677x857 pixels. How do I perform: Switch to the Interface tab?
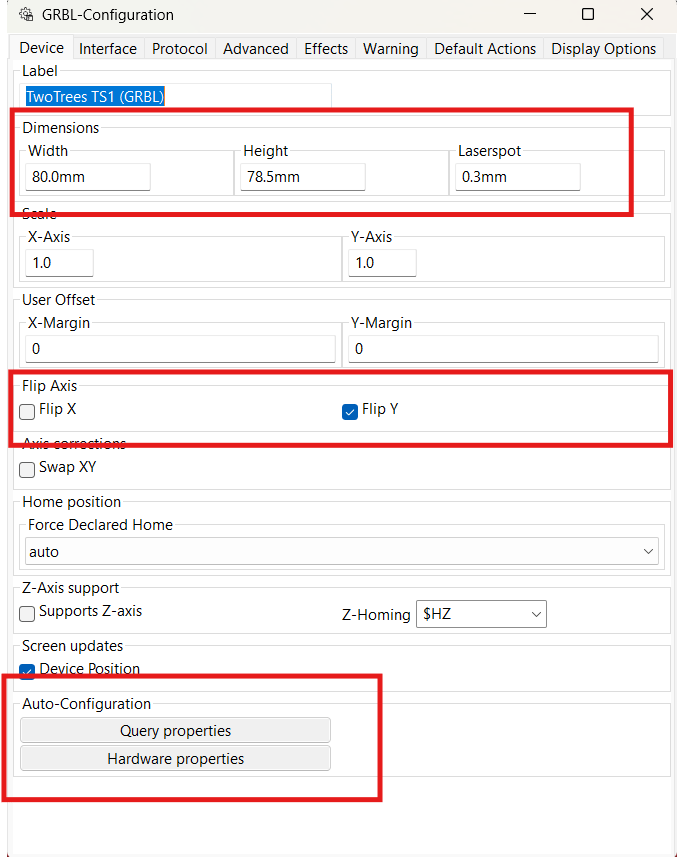pos(108,49)
